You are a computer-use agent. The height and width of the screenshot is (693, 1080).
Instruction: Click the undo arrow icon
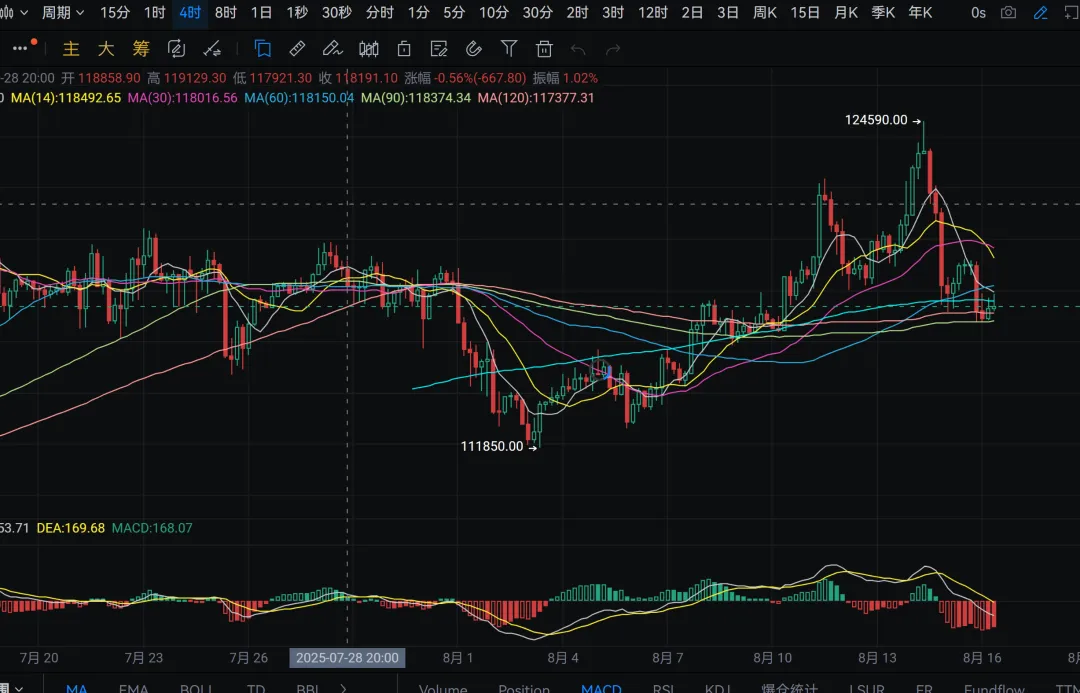(579, 49)
